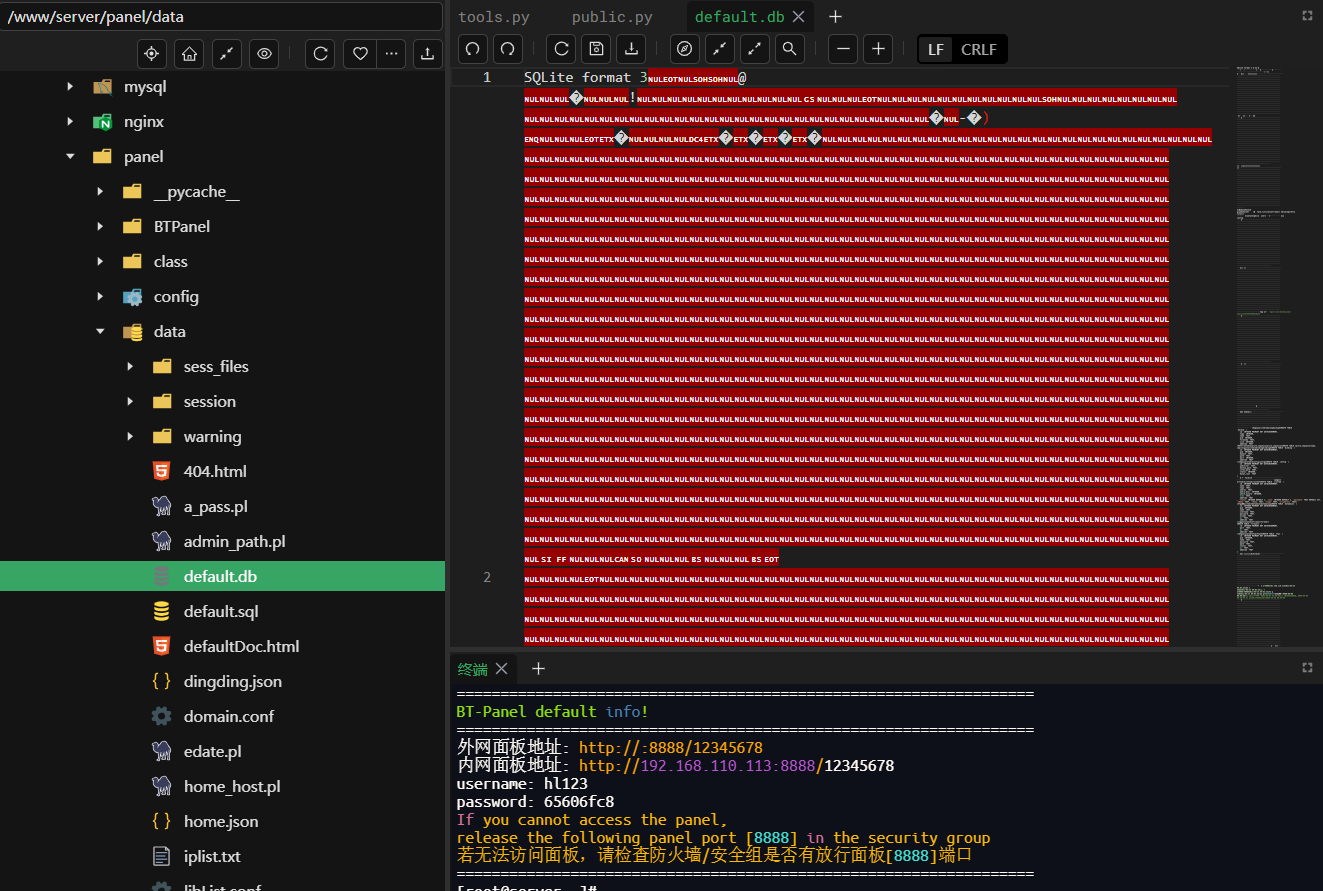Expand the mysql folder

pos(70,87)
